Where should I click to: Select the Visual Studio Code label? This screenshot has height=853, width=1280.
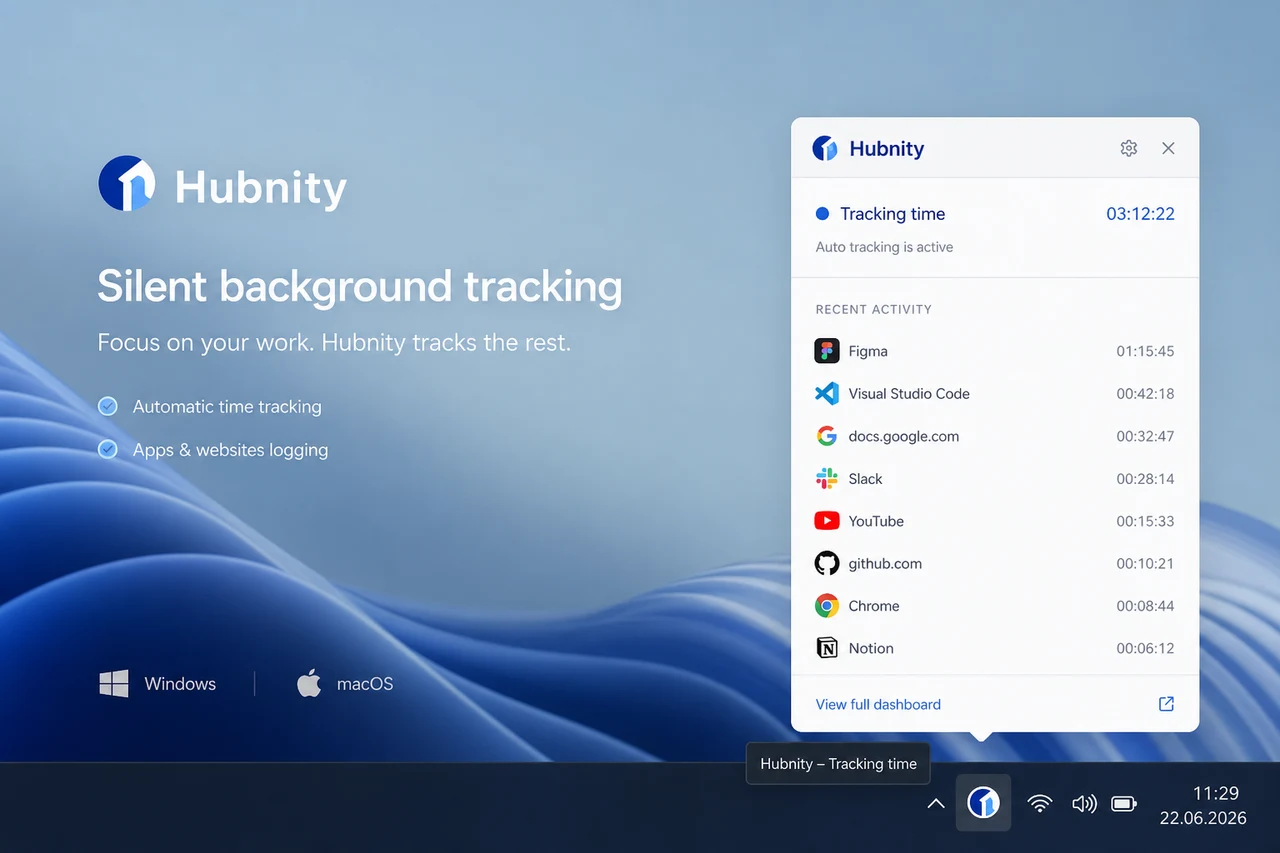click(x=909, y=393)
